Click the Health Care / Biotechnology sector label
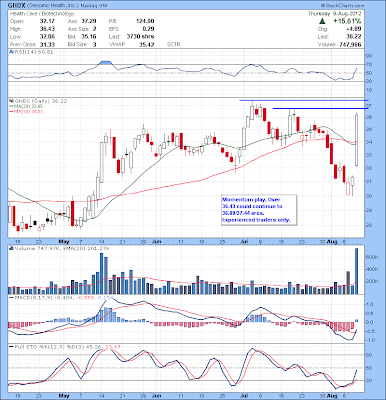386x400 pixels. click(x=42, y=14)
